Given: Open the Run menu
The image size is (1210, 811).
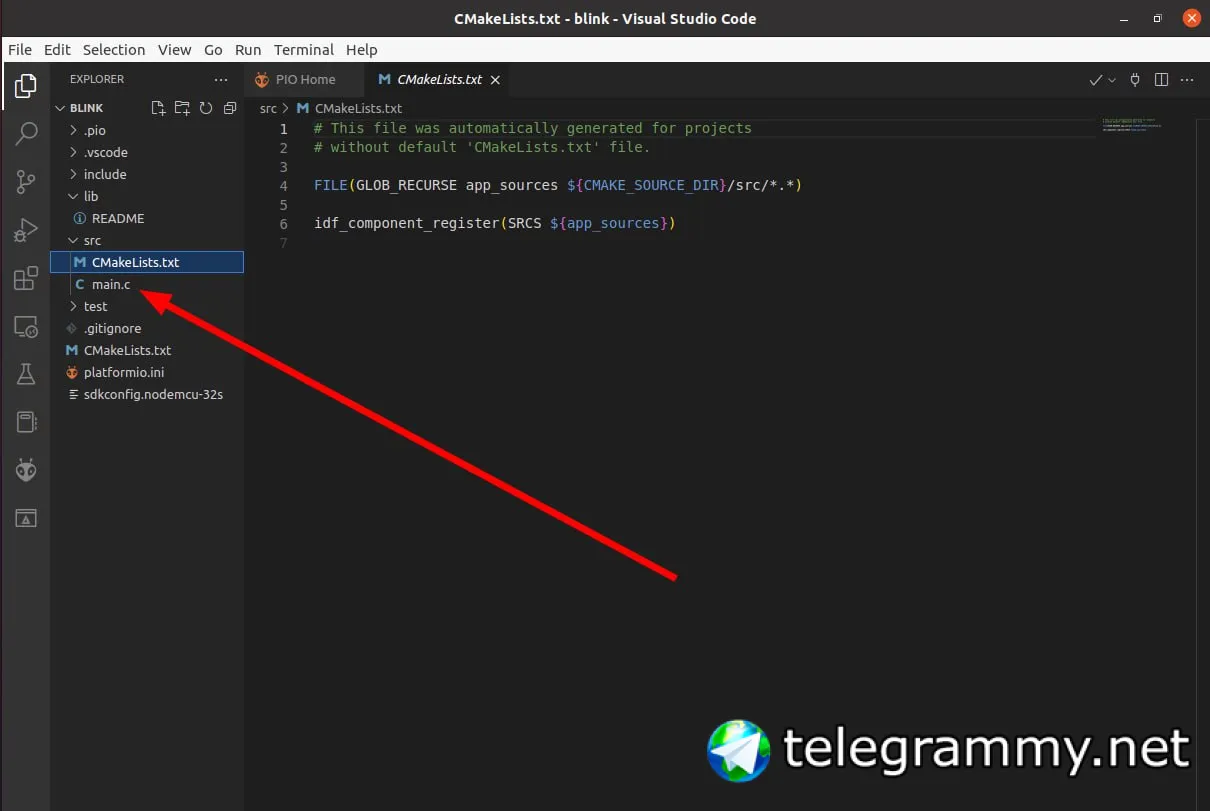Looking at the screenshot, I should tap(248, 49).
